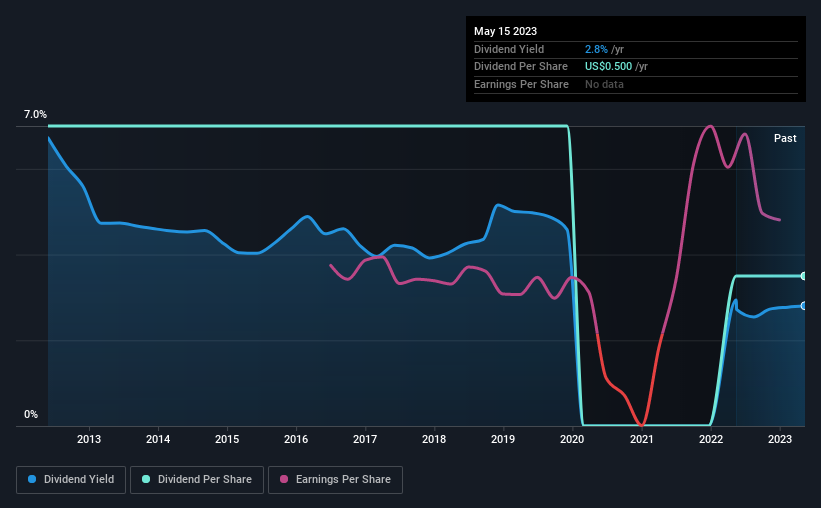The height and width of the screenshot is (508, 821).
Task: Toggle the Earnings Per Share legend button
Action: click(335, 480)
